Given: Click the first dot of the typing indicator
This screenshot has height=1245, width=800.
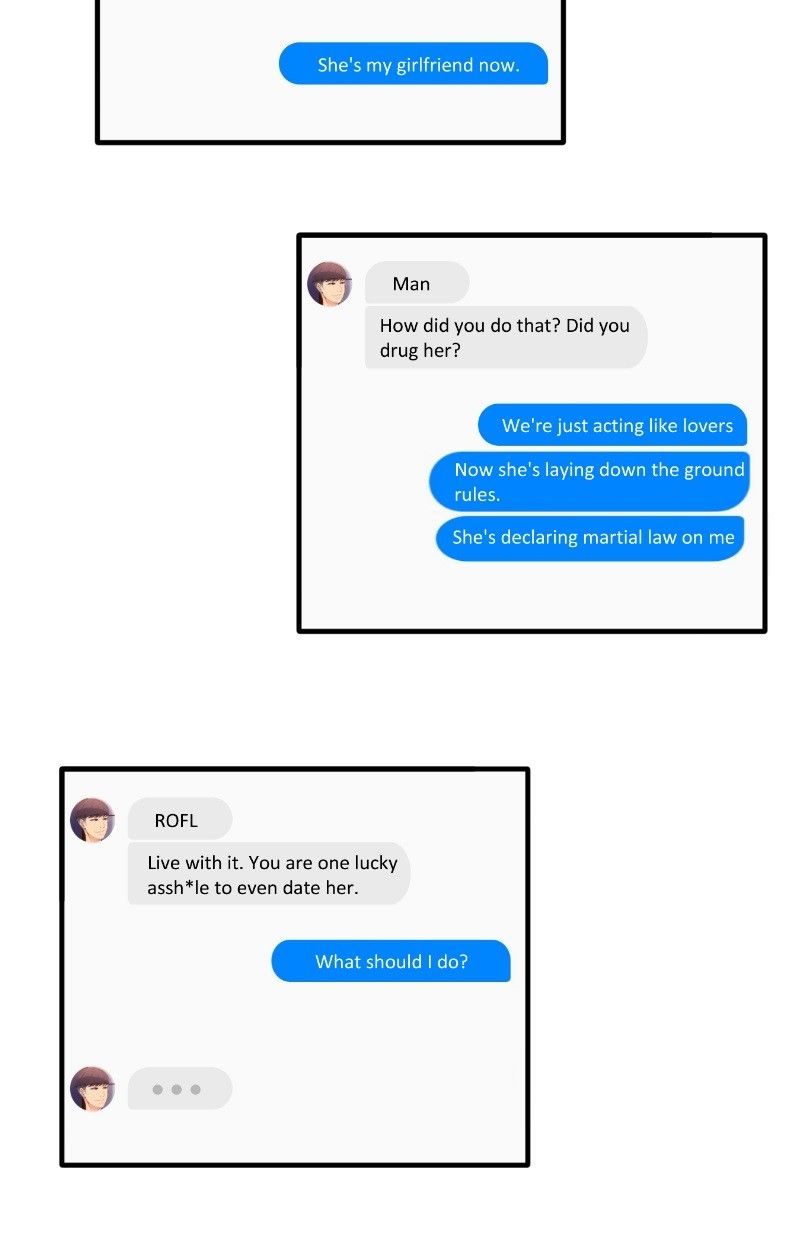Looking at the screenshot, I should pos(158,1089).
